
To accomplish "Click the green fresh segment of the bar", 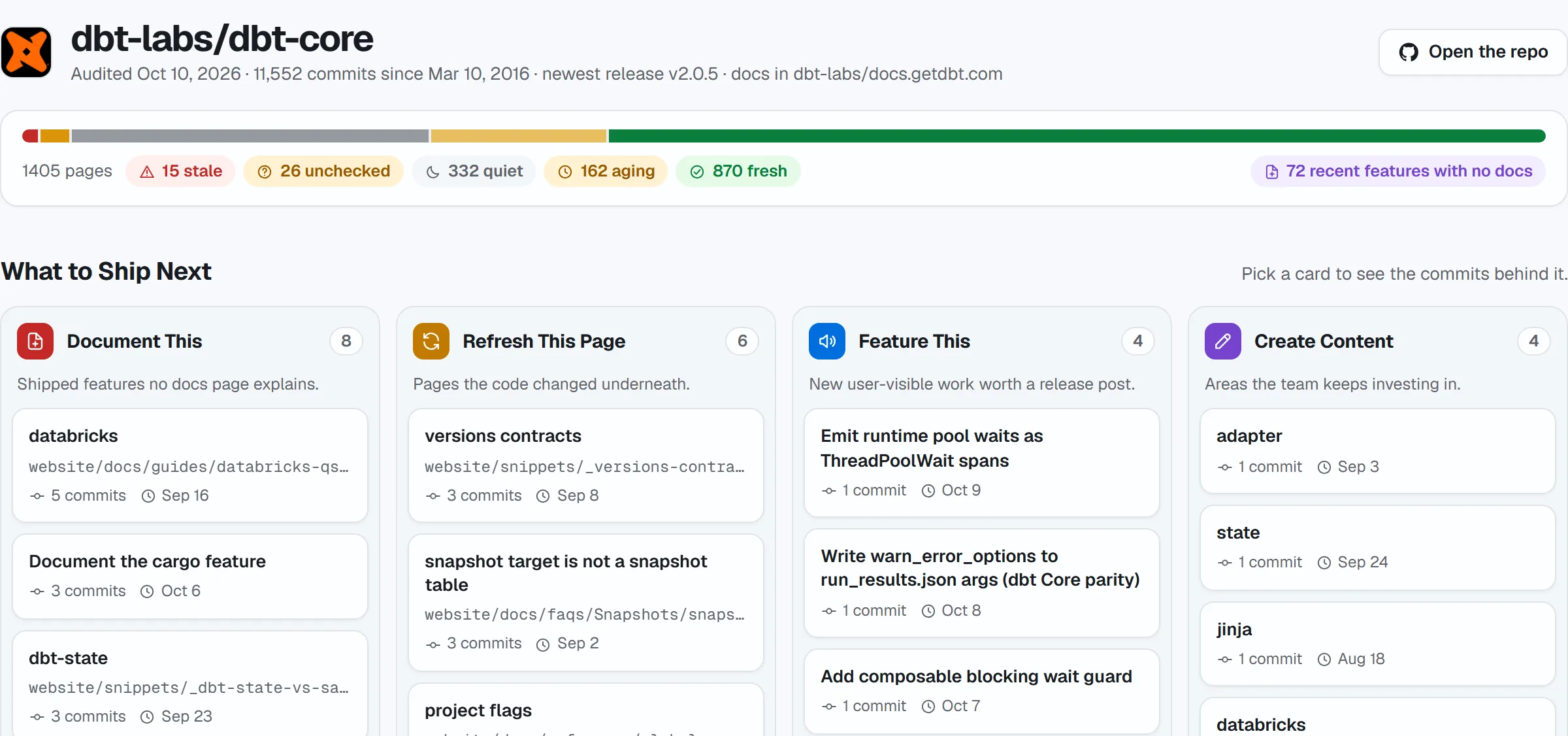I will click(x=1077, y=136).
